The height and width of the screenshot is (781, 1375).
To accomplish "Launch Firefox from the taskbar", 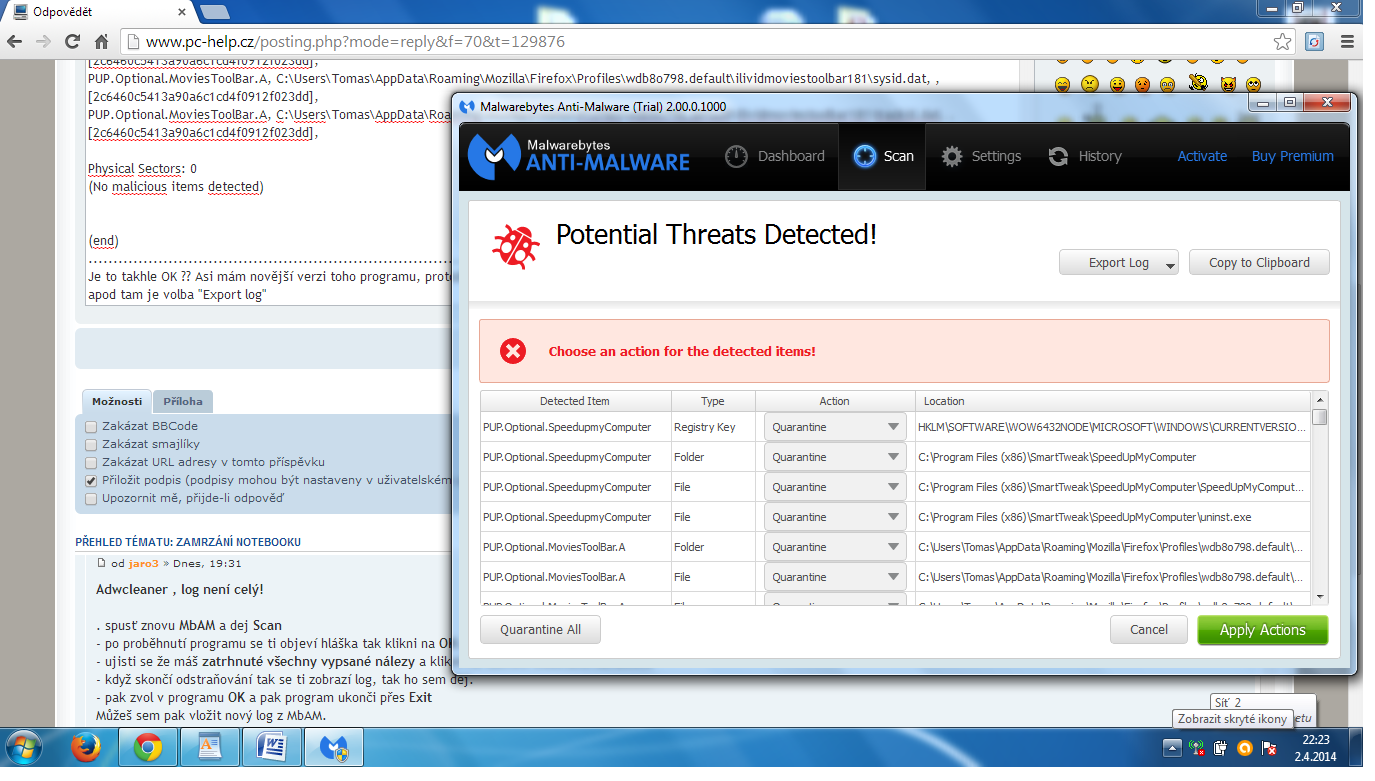I will [87, 747].
